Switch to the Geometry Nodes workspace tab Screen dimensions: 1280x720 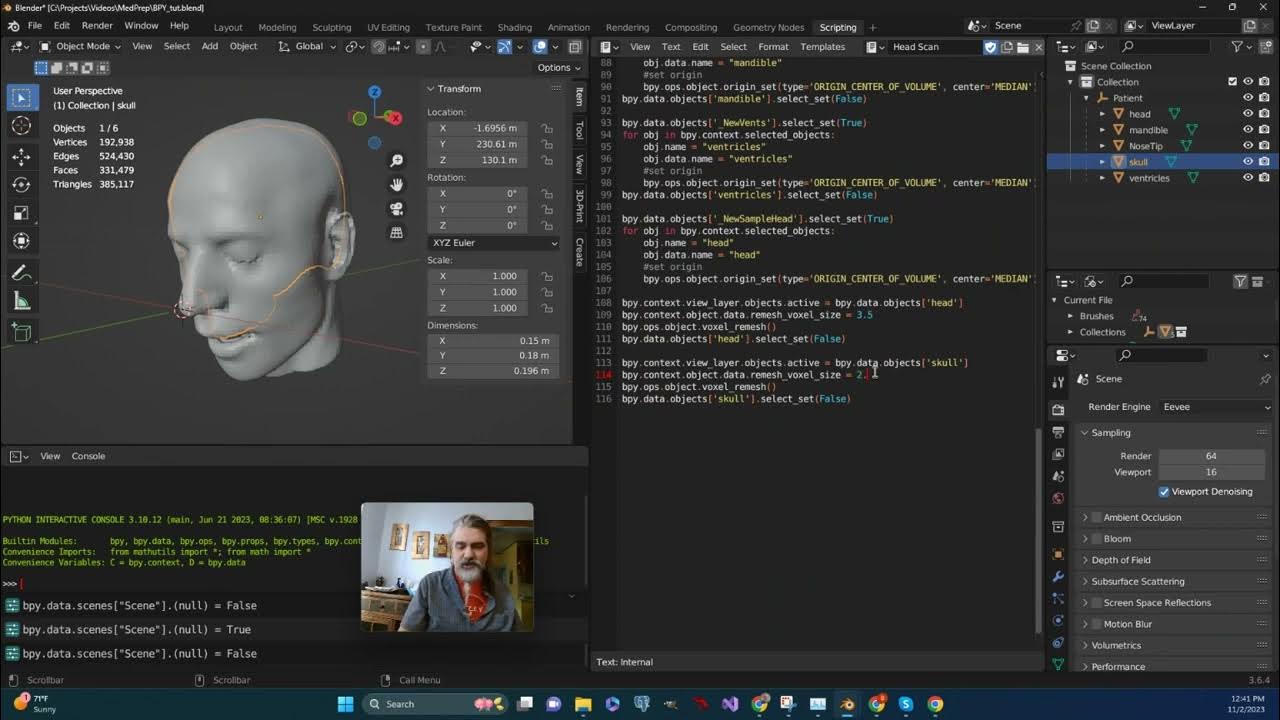pos(768,27)
